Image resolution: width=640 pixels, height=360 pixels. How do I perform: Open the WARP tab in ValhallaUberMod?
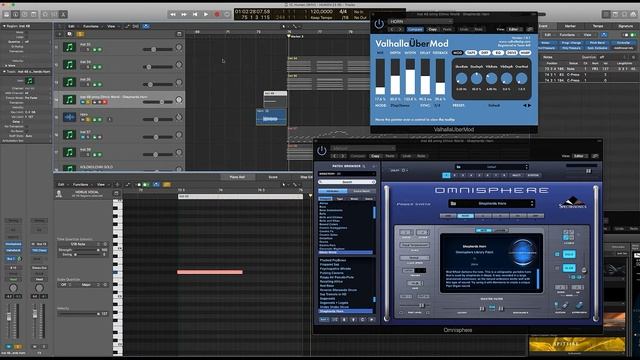(525, 53)
